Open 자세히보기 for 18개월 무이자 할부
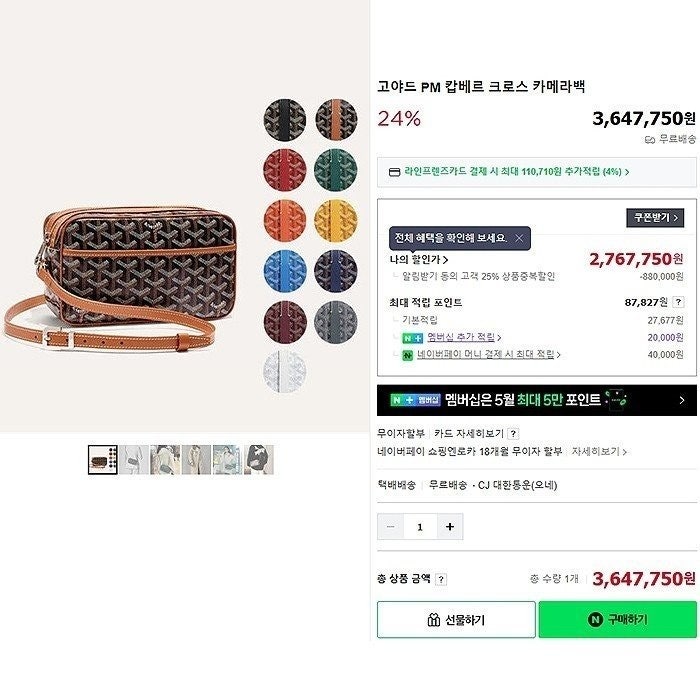 [599, 451]
